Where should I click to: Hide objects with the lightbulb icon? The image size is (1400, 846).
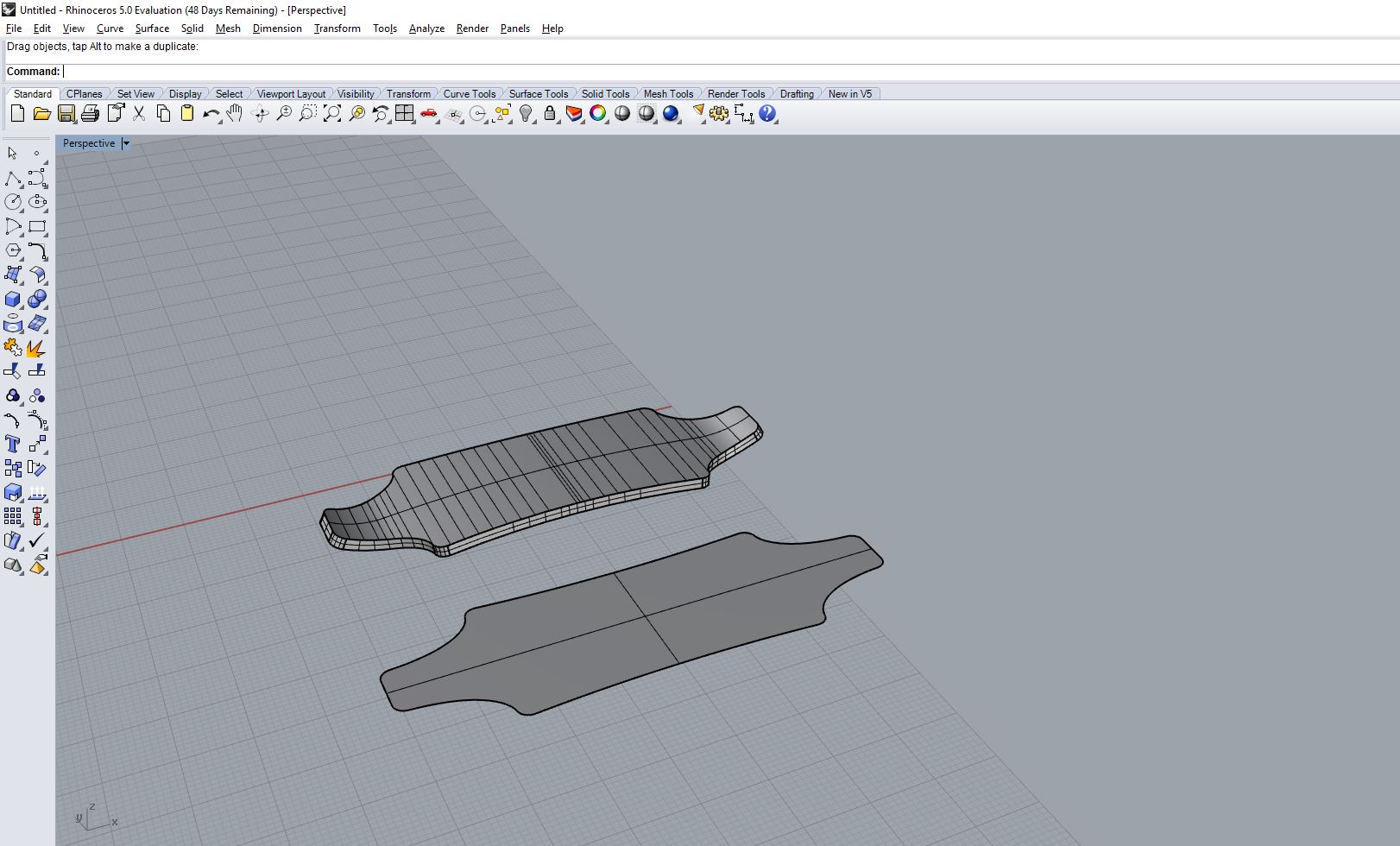pyautogui.click(x=526, y=113)
